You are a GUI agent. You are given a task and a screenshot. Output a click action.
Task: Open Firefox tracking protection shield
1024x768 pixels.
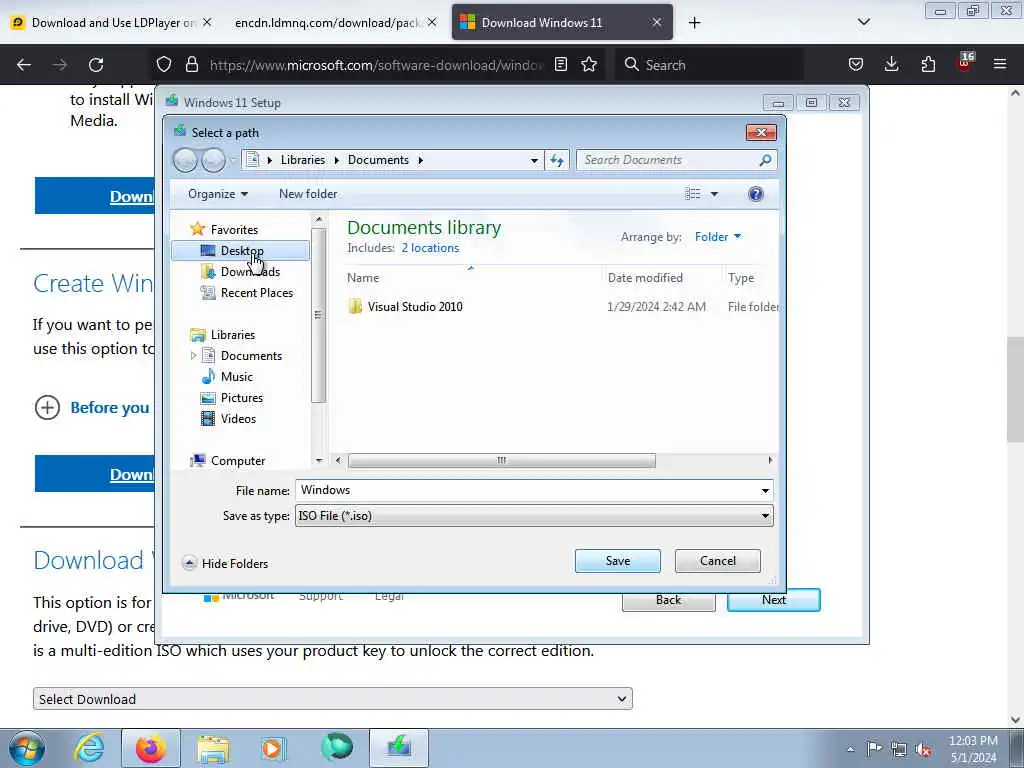pyautogui.click(x=164, y=65)
